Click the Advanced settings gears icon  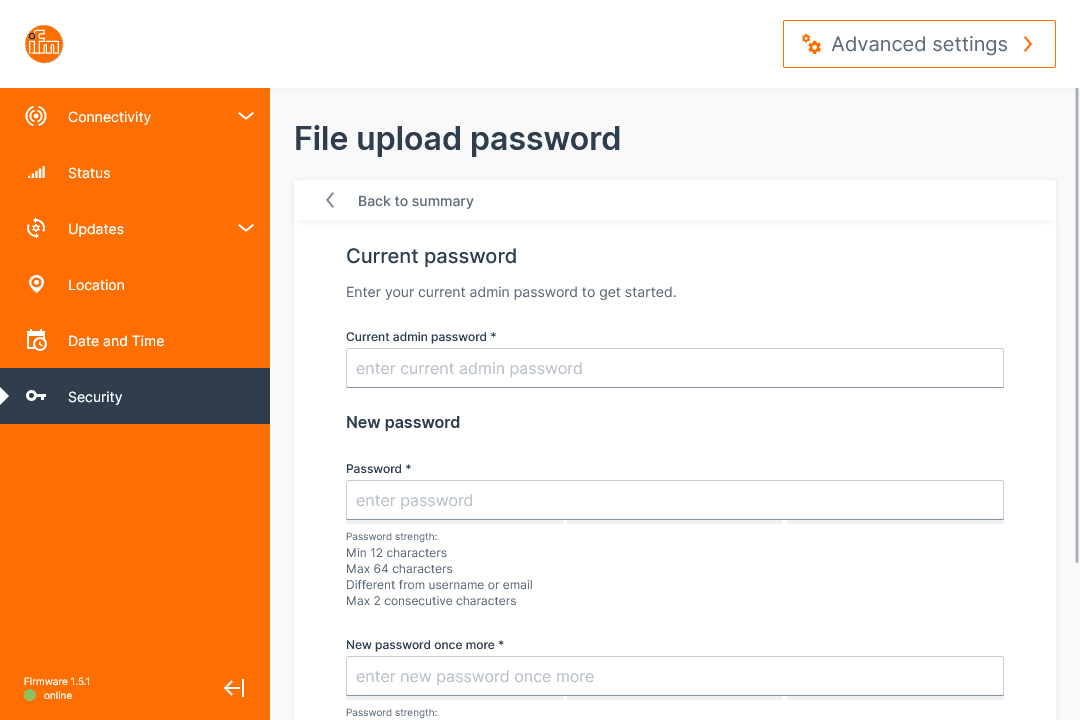812,44
